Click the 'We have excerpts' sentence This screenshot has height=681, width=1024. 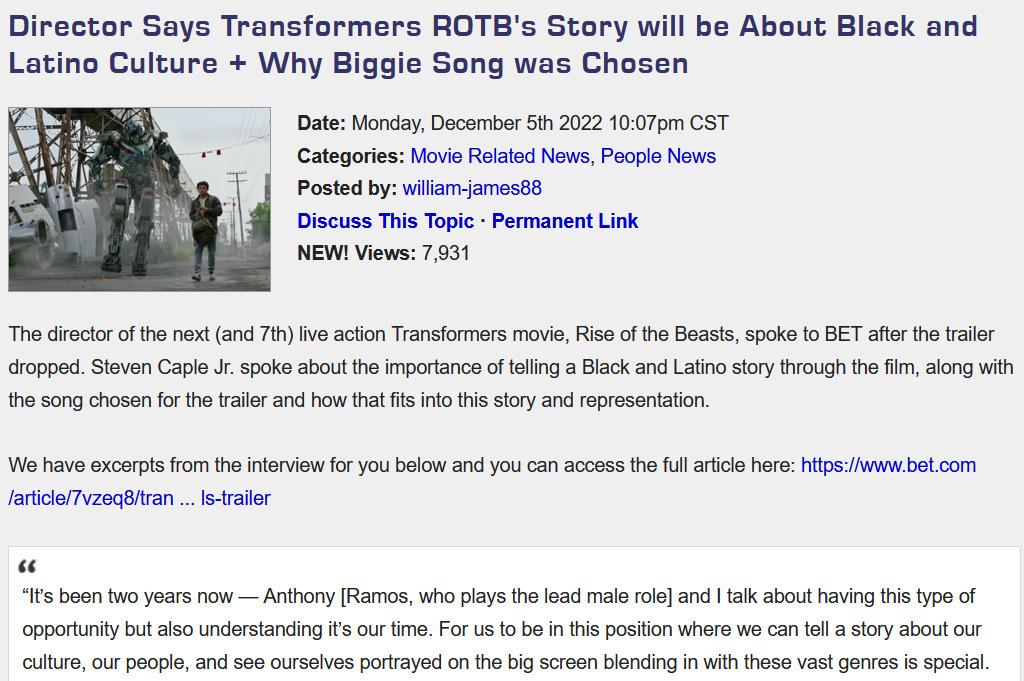tap(402, 465)
